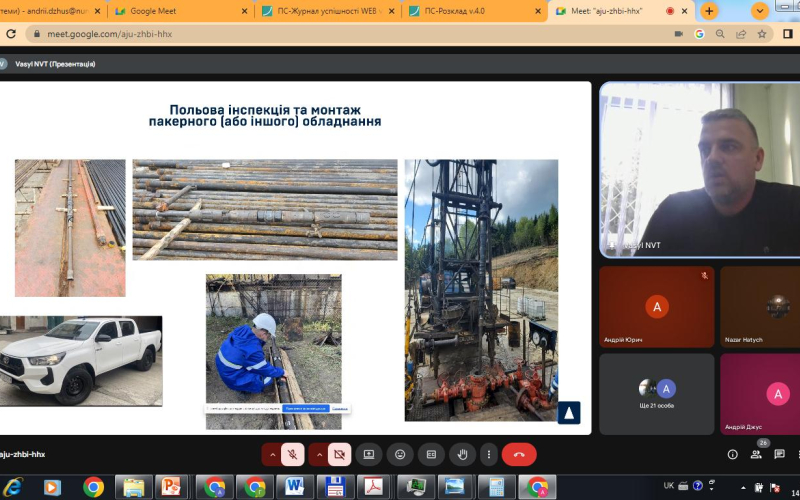Open meeting details info icon
The width and height of the screenshot is (800, 500).
click(x=732, y=454)
